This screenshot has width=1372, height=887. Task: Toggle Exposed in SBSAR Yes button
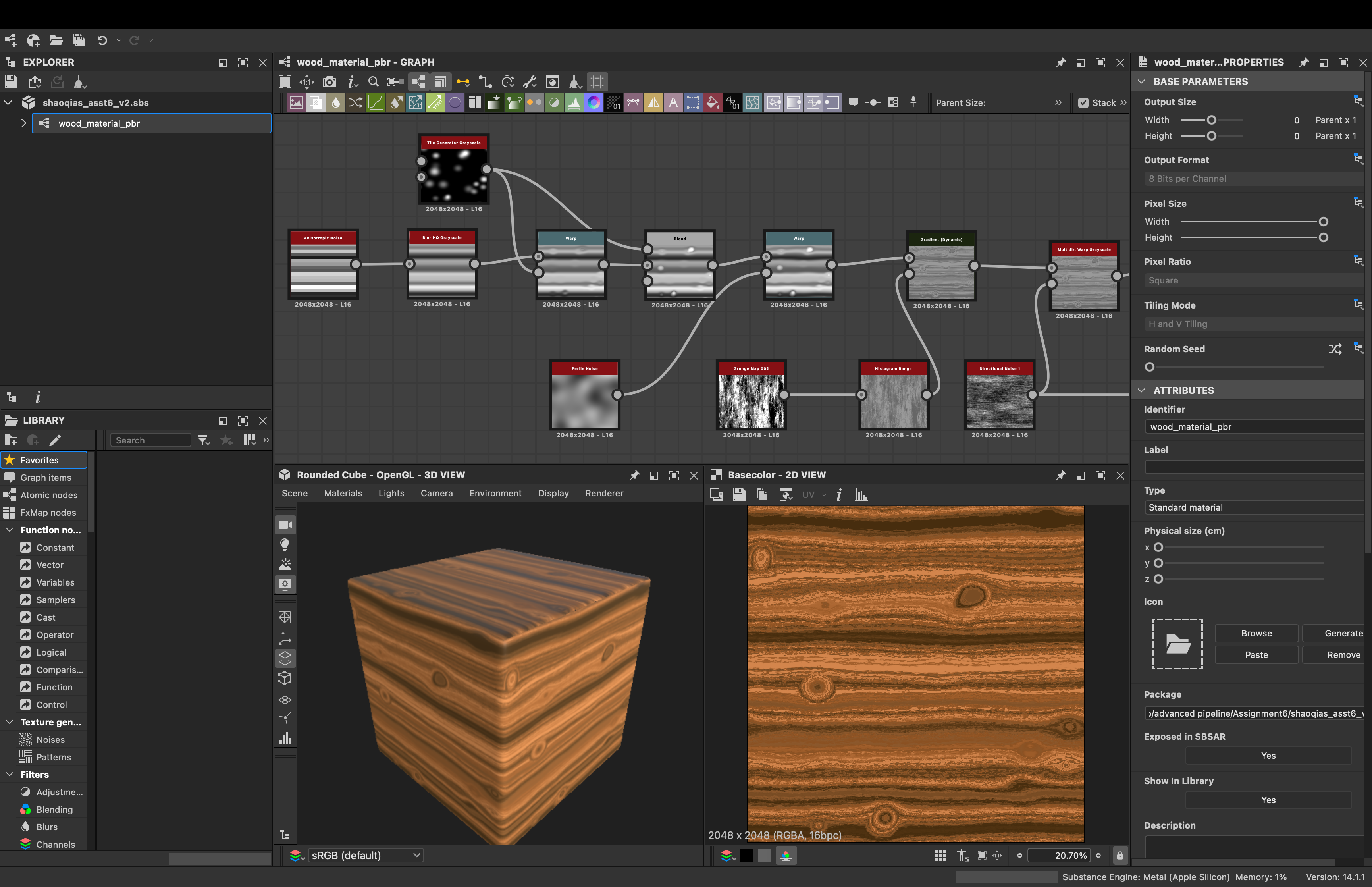(x=1268, y=756)
